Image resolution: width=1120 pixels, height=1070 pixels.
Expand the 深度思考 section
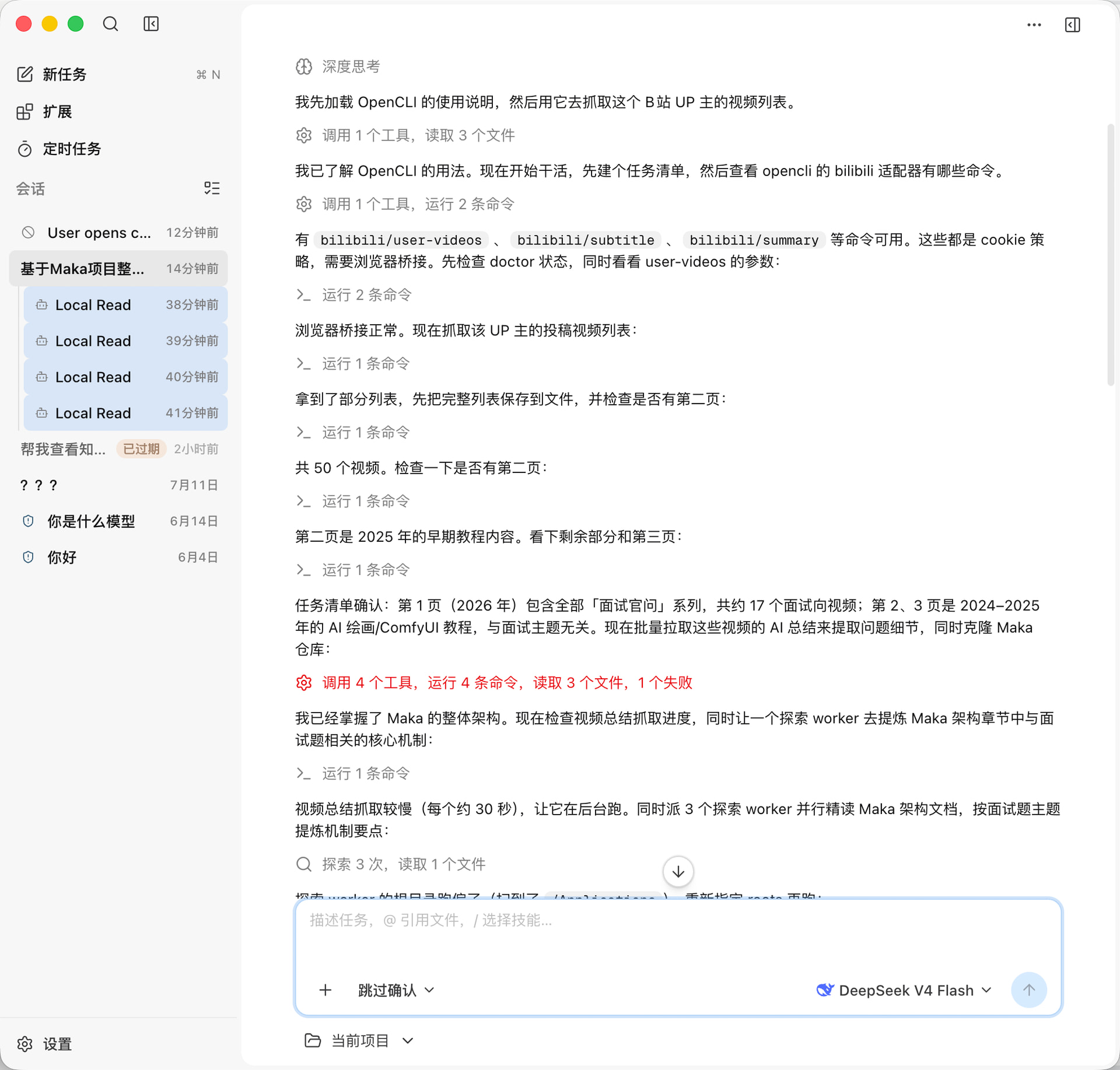[x=338, y=67]
